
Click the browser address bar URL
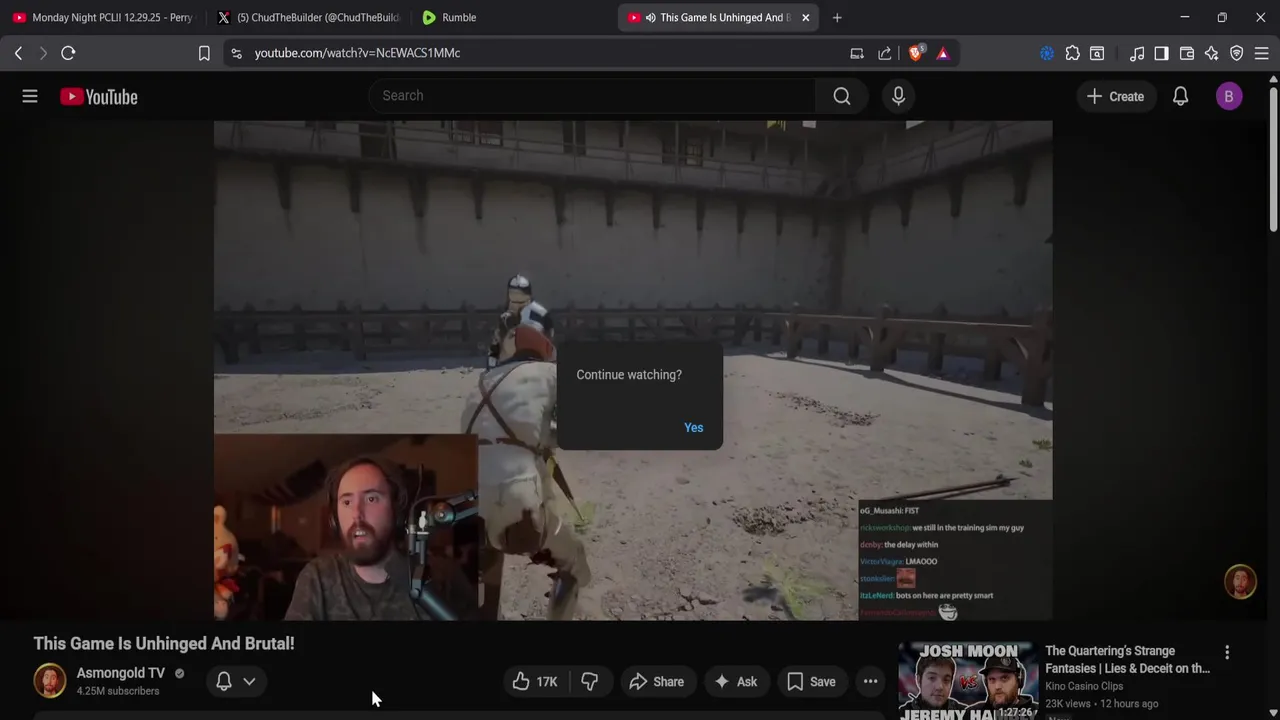coord(357,53)
